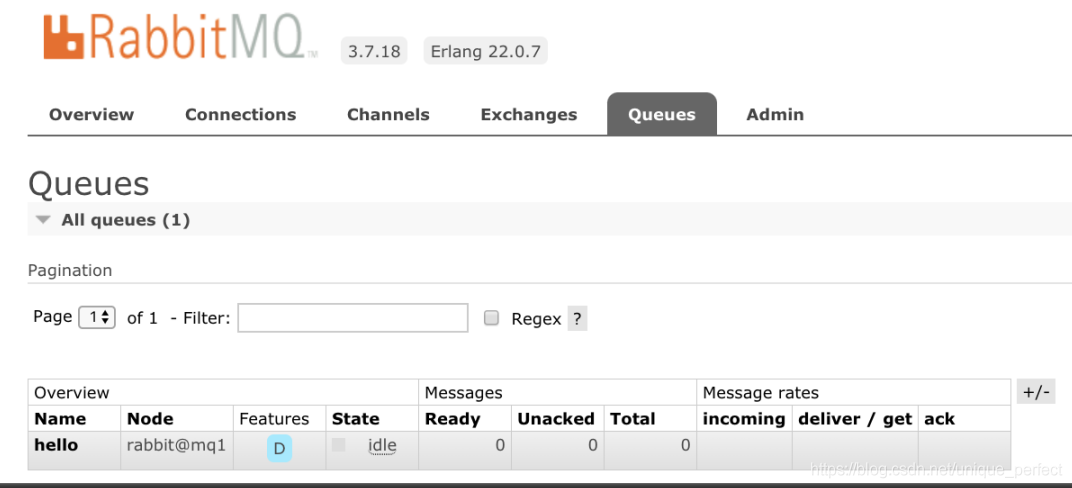Open the Exchanges tab
Screen dimensions: 1072x488
click(x=528, y=114)
